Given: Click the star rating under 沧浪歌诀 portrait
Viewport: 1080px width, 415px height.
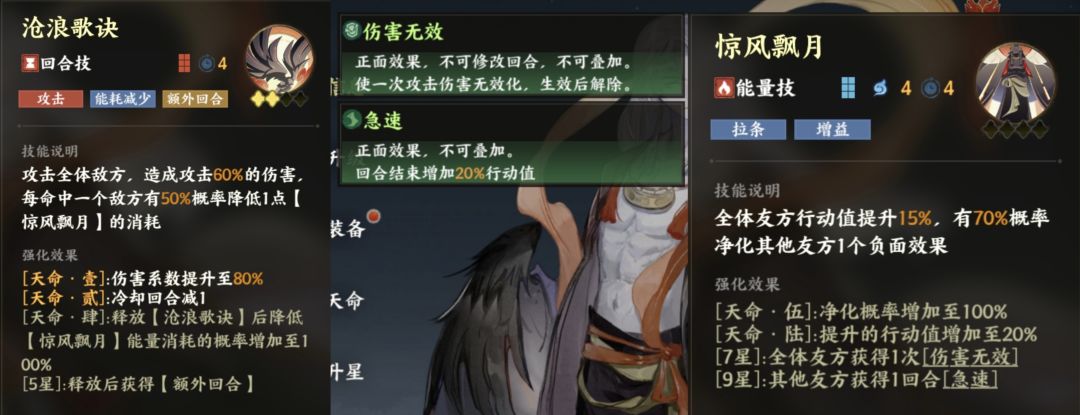Looking at the screenshot, I should (279, 99).
